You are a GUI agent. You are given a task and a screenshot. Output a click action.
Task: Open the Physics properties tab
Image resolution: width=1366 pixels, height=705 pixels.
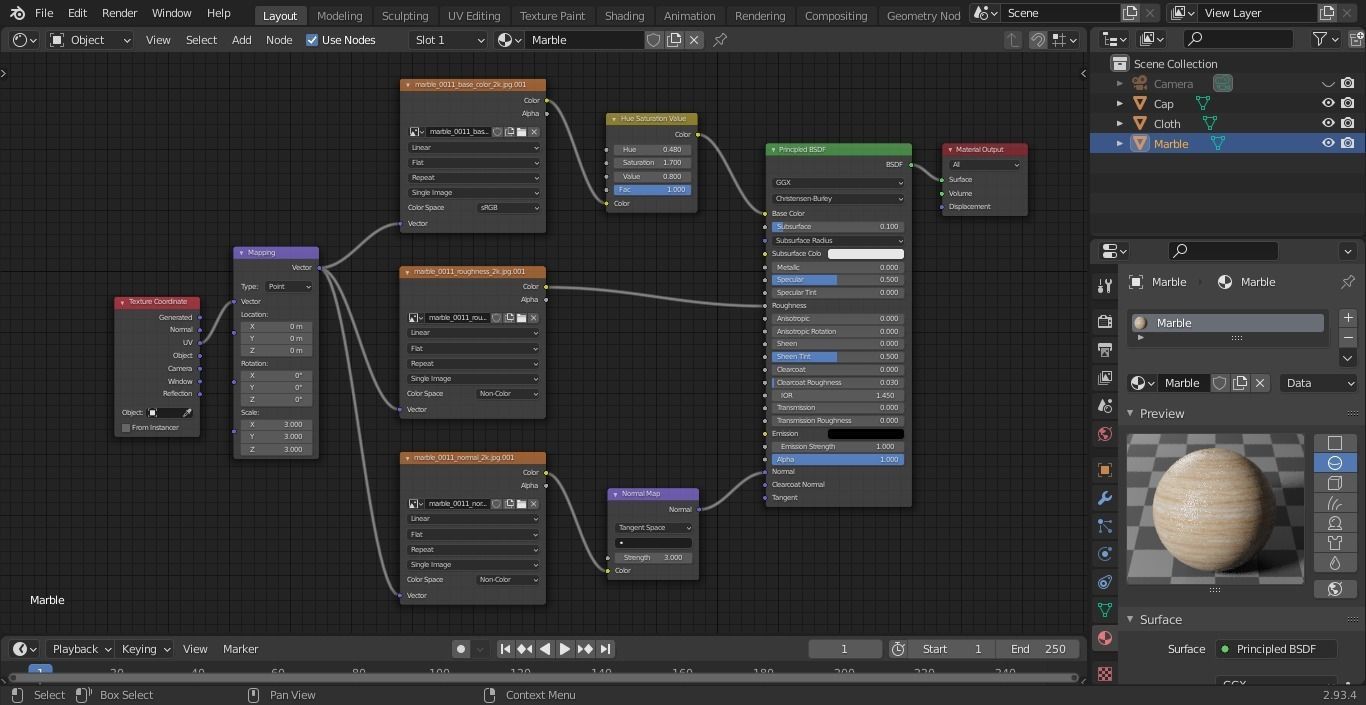[1105, 554]
